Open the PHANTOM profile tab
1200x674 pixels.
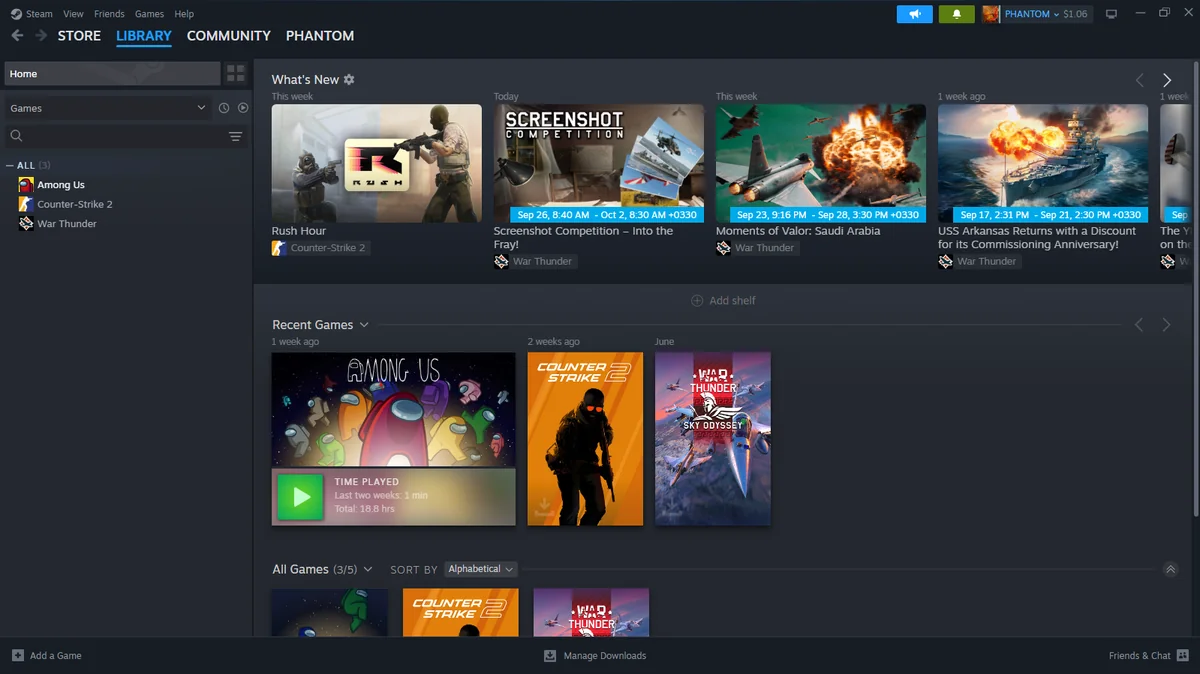(320, 36)
